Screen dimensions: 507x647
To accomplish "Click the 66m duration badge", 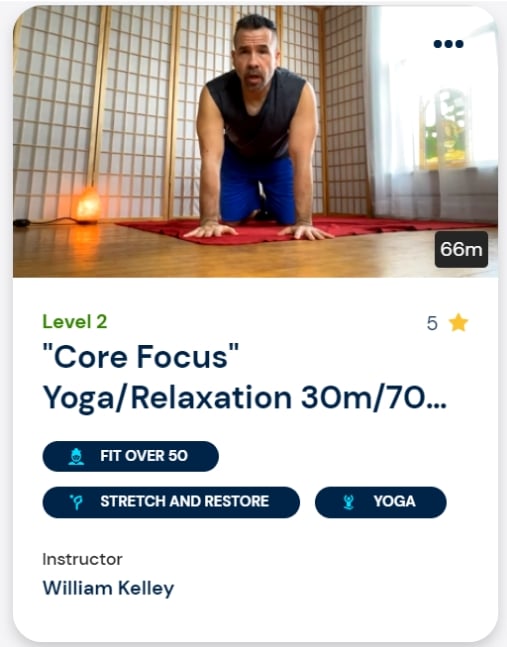I will point(461,249).
